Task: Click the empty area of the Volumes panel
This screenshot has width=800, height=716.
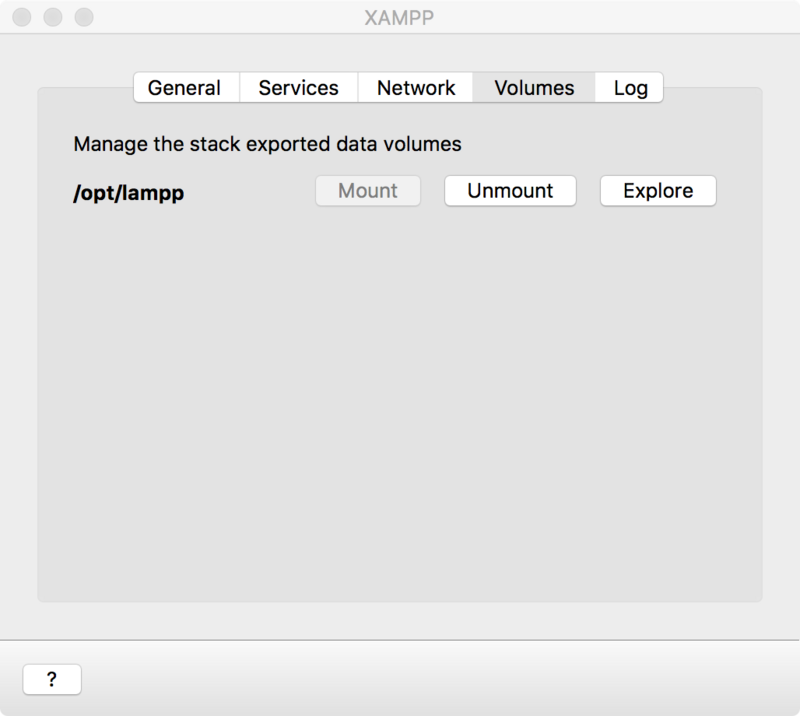Action: (x=400, y=400)
